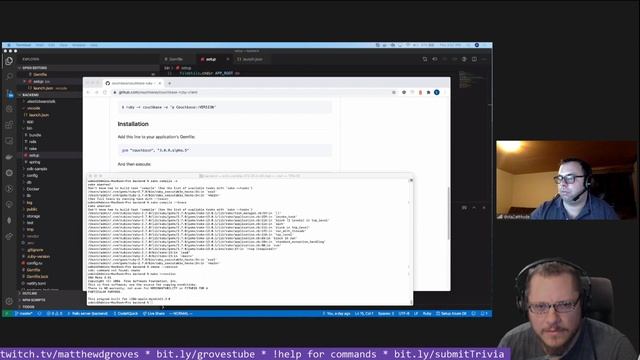
Task: Click the gem "couchbase" code block
Action: coord(224,150)
